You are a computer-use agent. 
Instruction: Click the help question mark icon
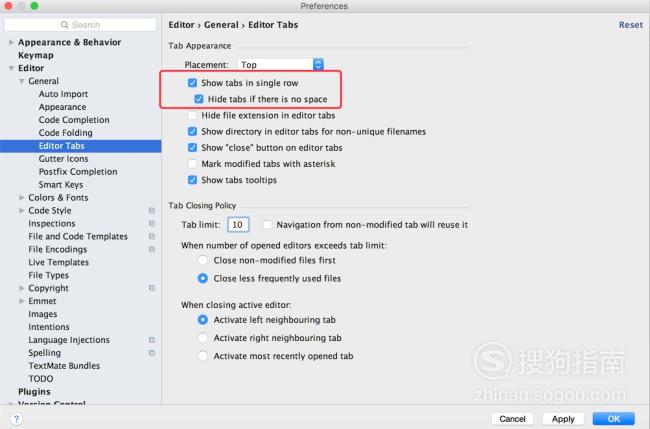[16, 419]
